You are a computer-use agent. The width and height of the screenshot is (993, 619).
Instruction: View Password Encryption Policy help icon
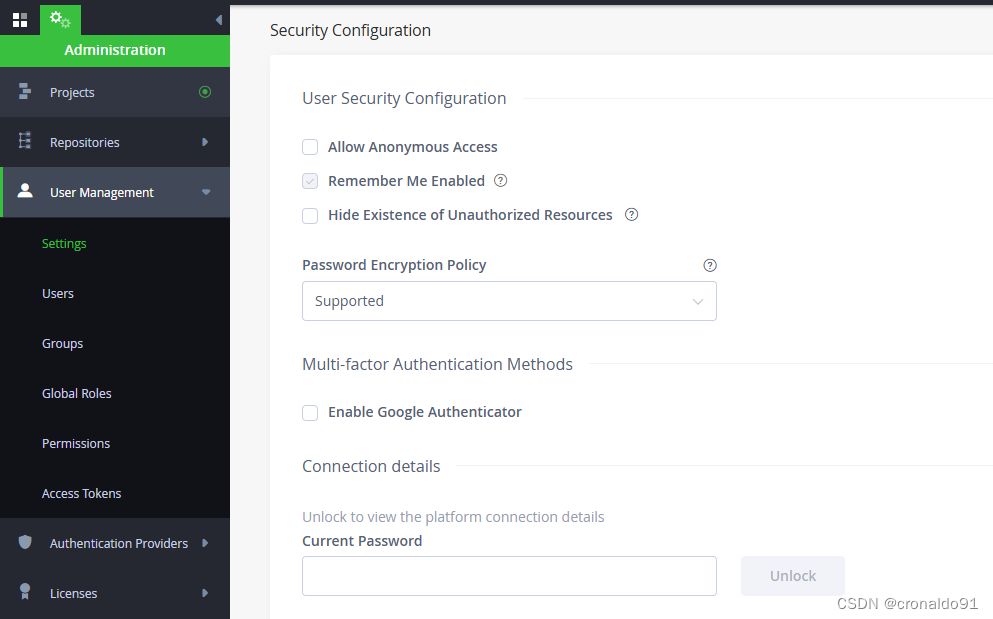click(710, 265)
